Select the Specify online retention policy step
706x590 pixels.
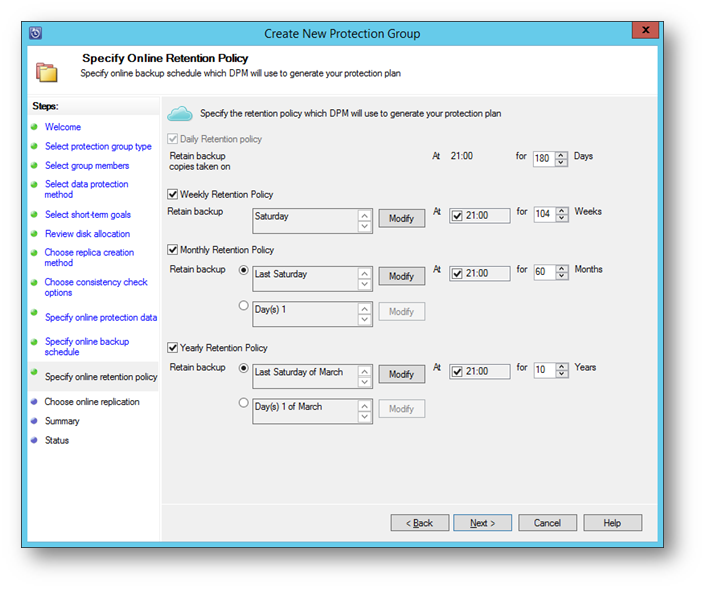point(101,377)
